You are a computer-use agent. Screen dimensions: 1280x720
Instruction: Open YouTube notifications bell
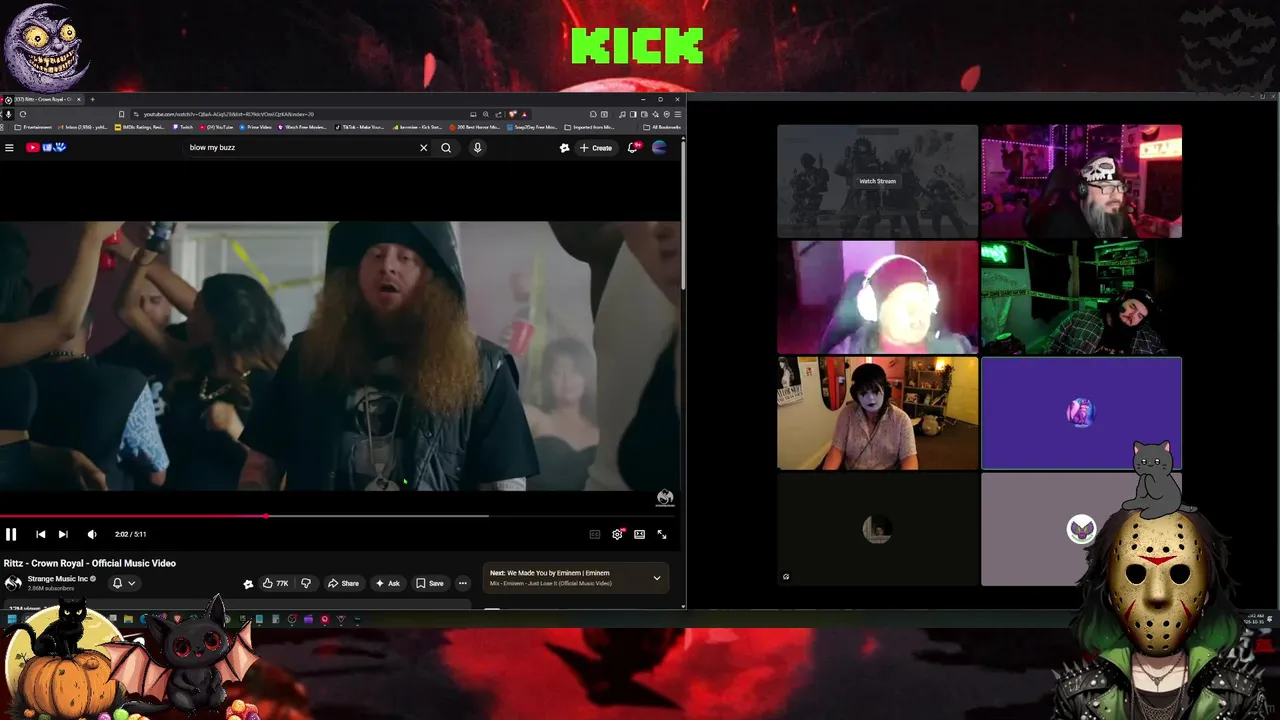[632, 148]
